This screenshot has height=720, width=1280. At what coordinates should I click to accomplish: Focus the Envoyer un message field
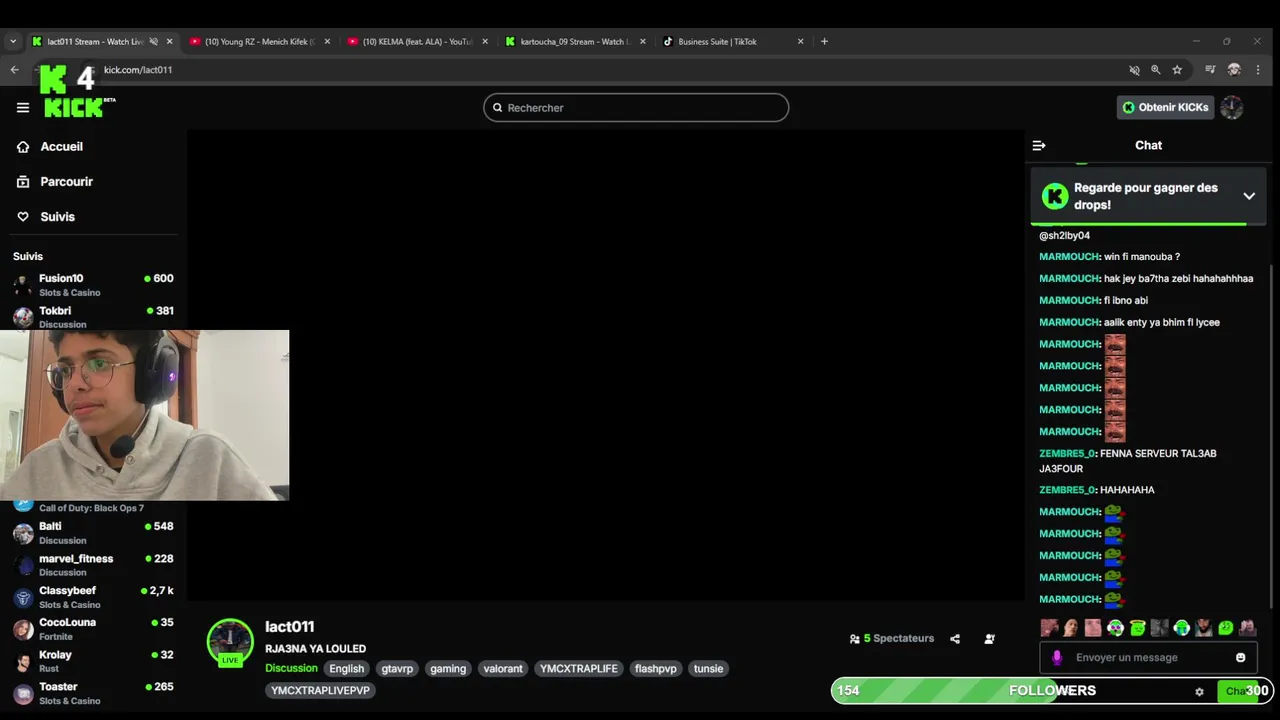coord(1150,657)
